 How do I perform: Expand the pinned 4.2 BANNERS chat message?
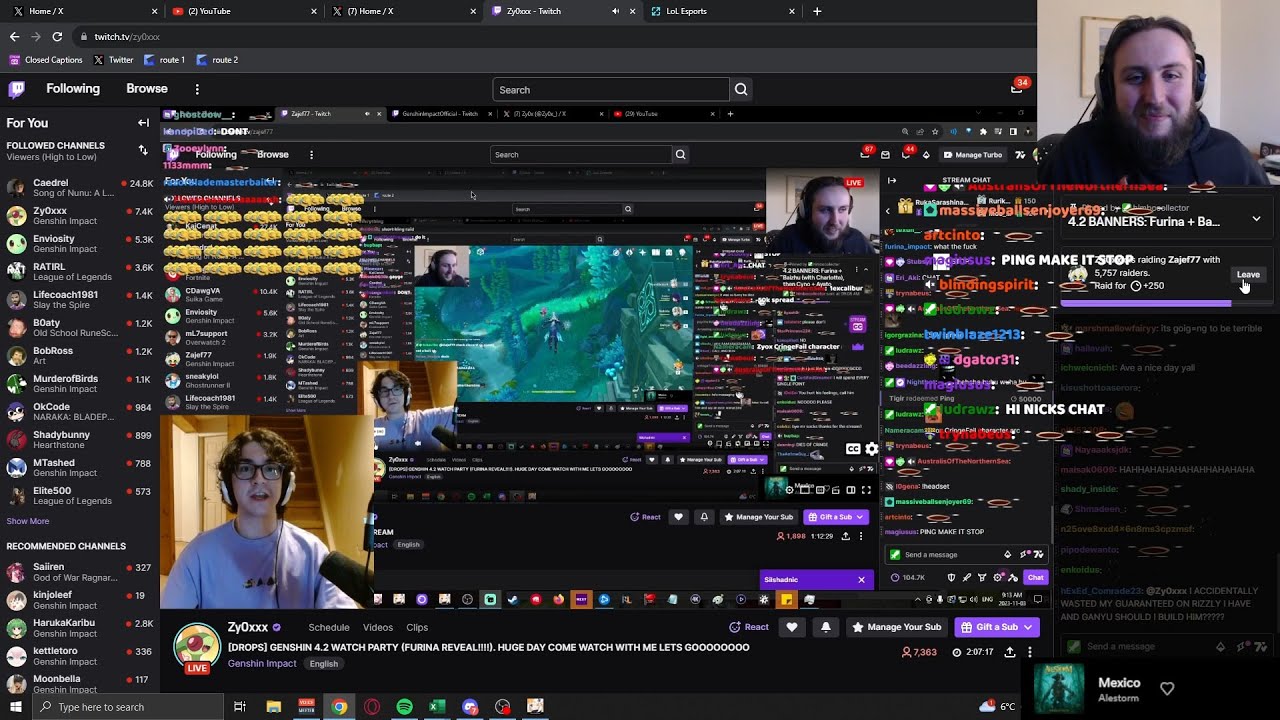[1256, 219]
